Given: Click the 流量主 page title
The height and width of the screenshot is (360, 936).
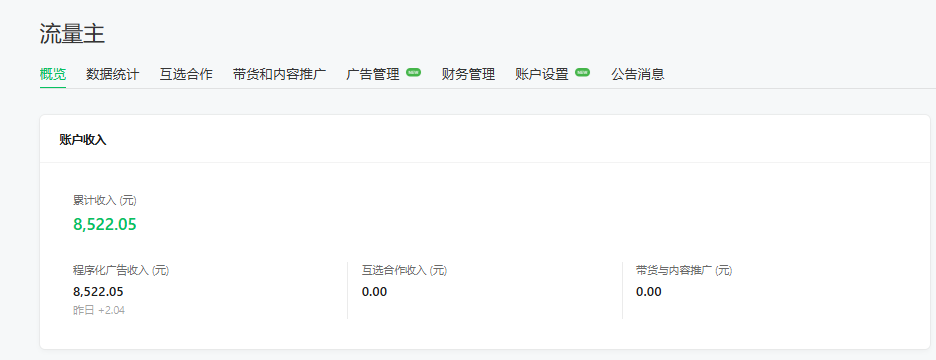Looking at the screenshot, I should coord(72,34).
